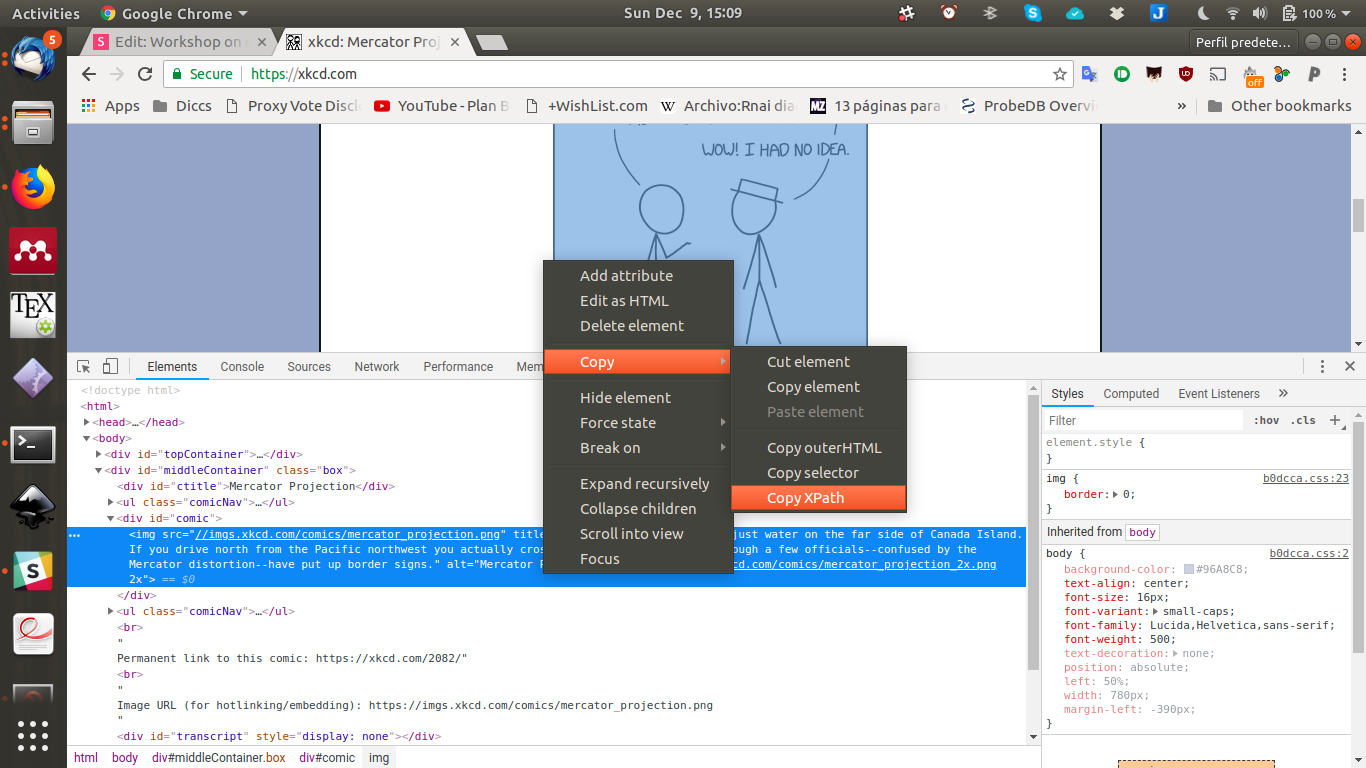Open Thunderbird from the Ubuntu dock

click(33, 57)
